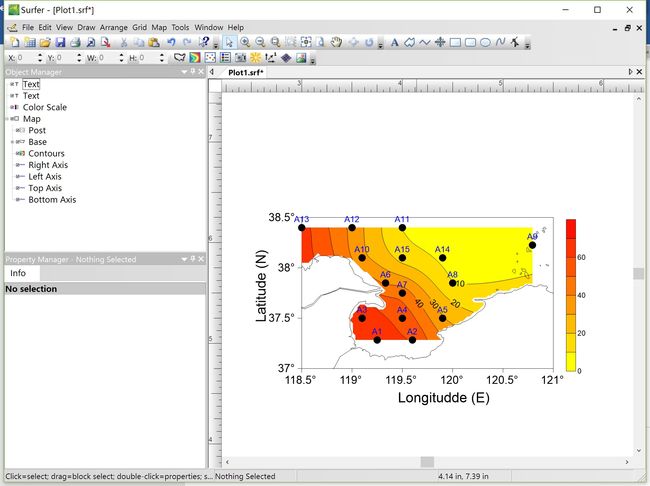Draw a rounded rectangle
Screen dimensions: 650x486
[x=470, y=42]
